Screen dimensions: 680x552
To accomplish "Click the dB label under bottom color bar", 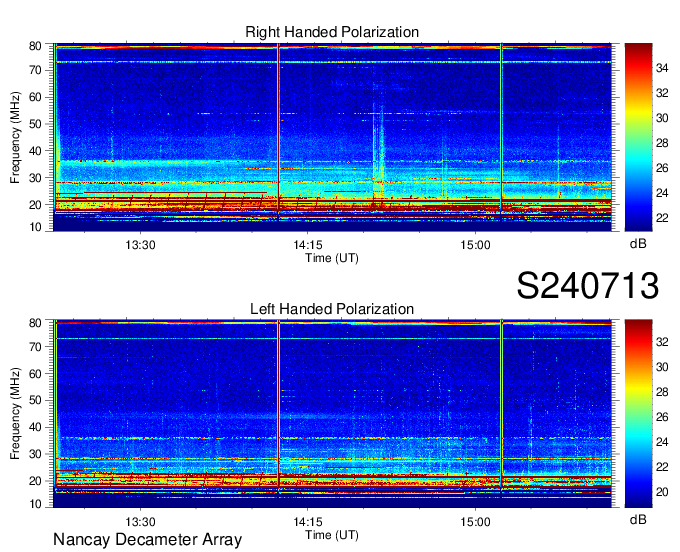I will (638, 520).
